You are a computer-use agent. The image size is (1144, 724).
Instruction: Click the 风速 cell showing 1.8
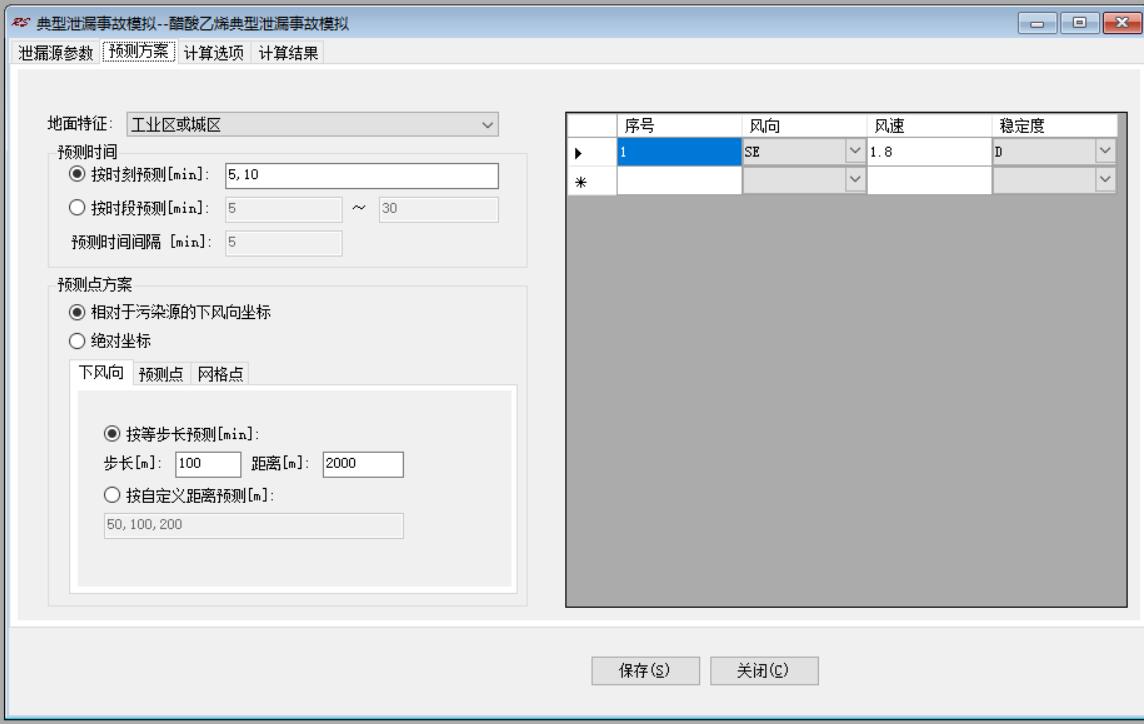pos(929,152)
